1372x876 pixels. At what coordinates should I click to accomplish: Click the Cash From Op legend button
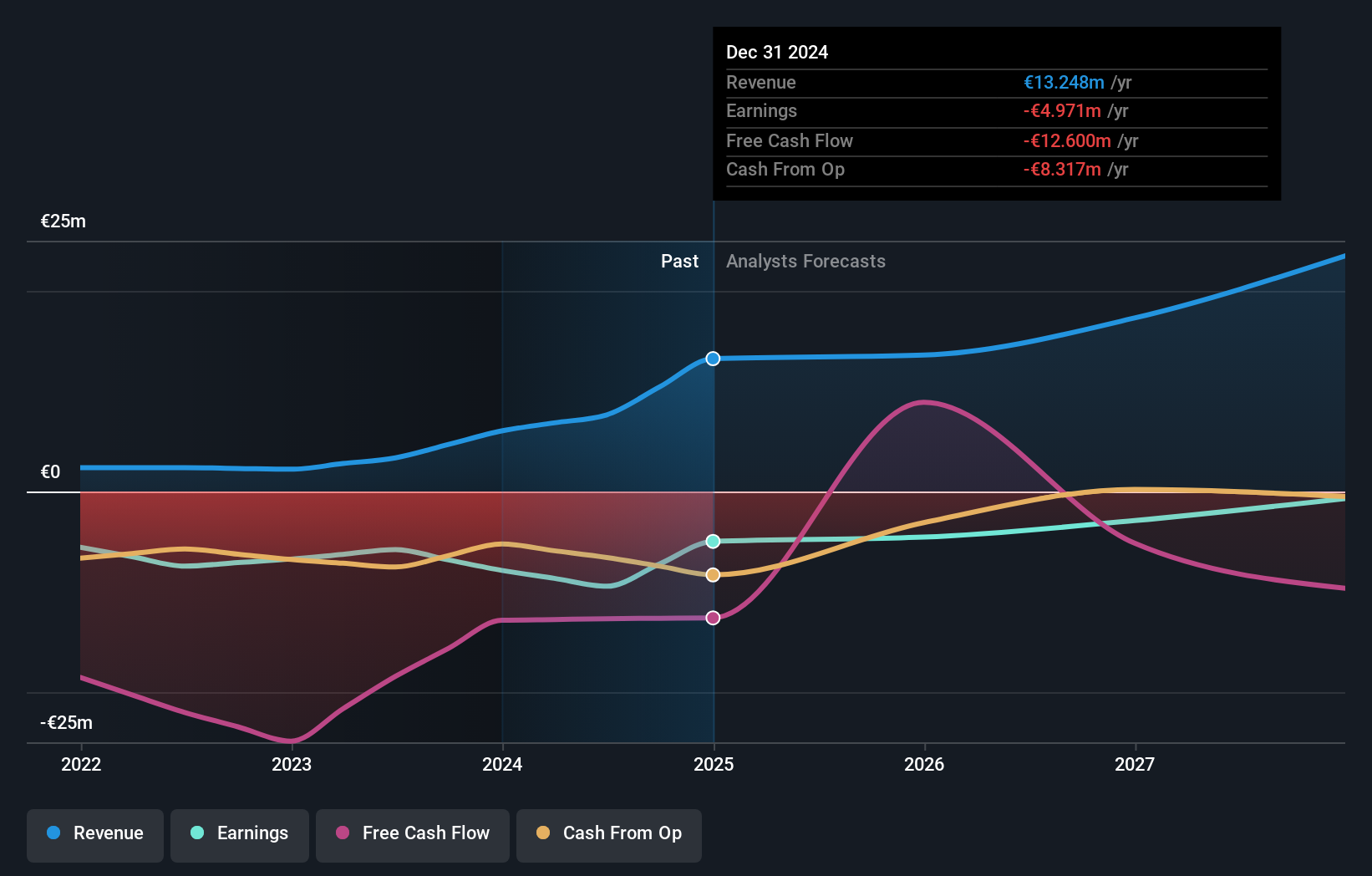pyautogui.click(x=609, y=833)
